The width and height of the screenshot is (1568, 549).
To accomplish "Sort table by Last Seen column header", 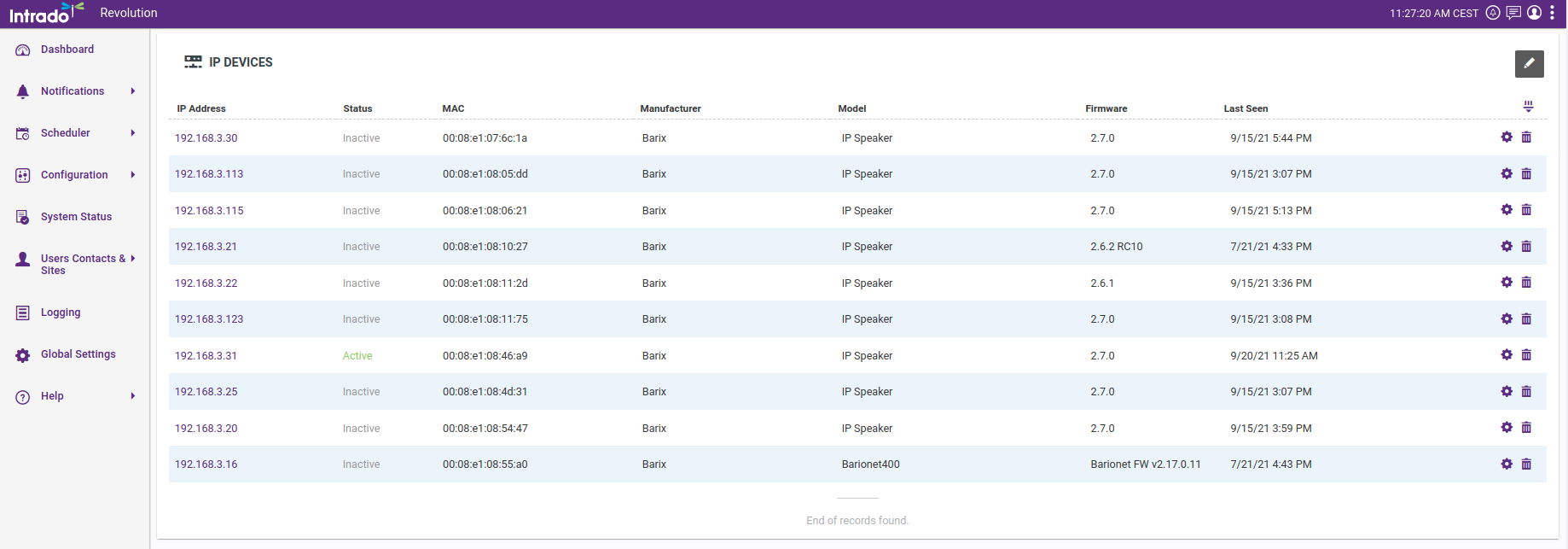I will point(1246,108).
